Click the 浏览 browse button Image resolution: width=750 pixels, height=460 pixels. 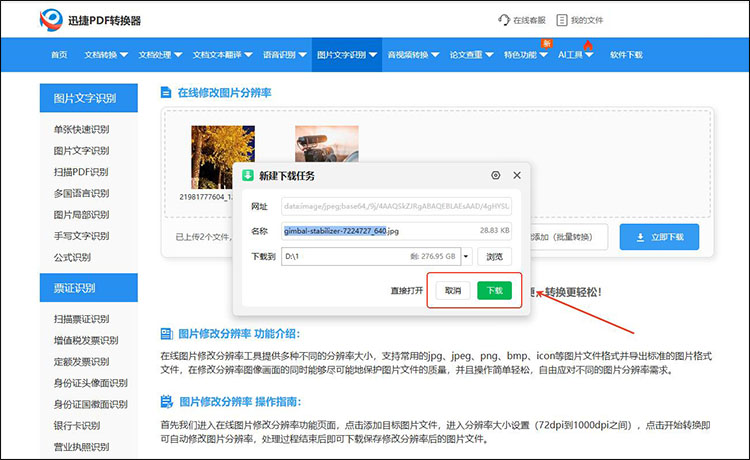494,256
